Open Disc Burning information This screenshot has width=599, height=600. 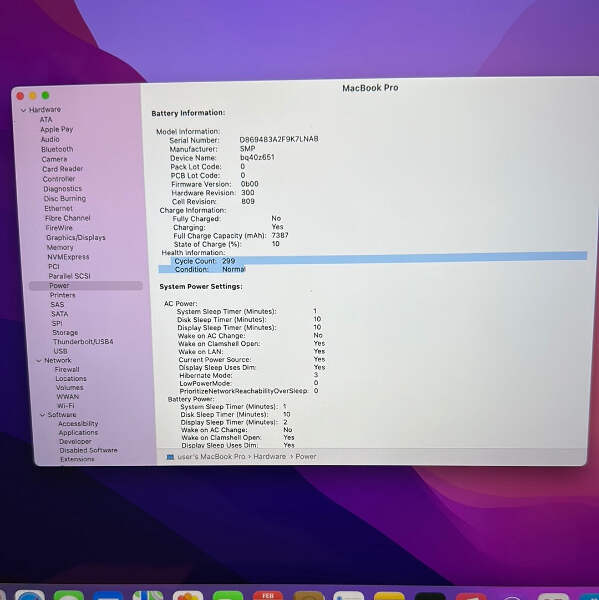pyautogui.click(x=65, y=199)
